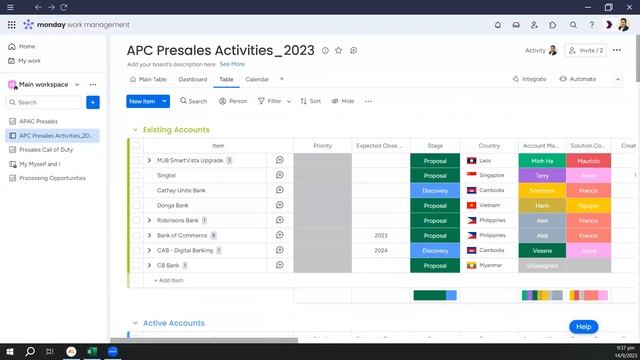Open the sidebar hamburger menu icon

point(10,7)
